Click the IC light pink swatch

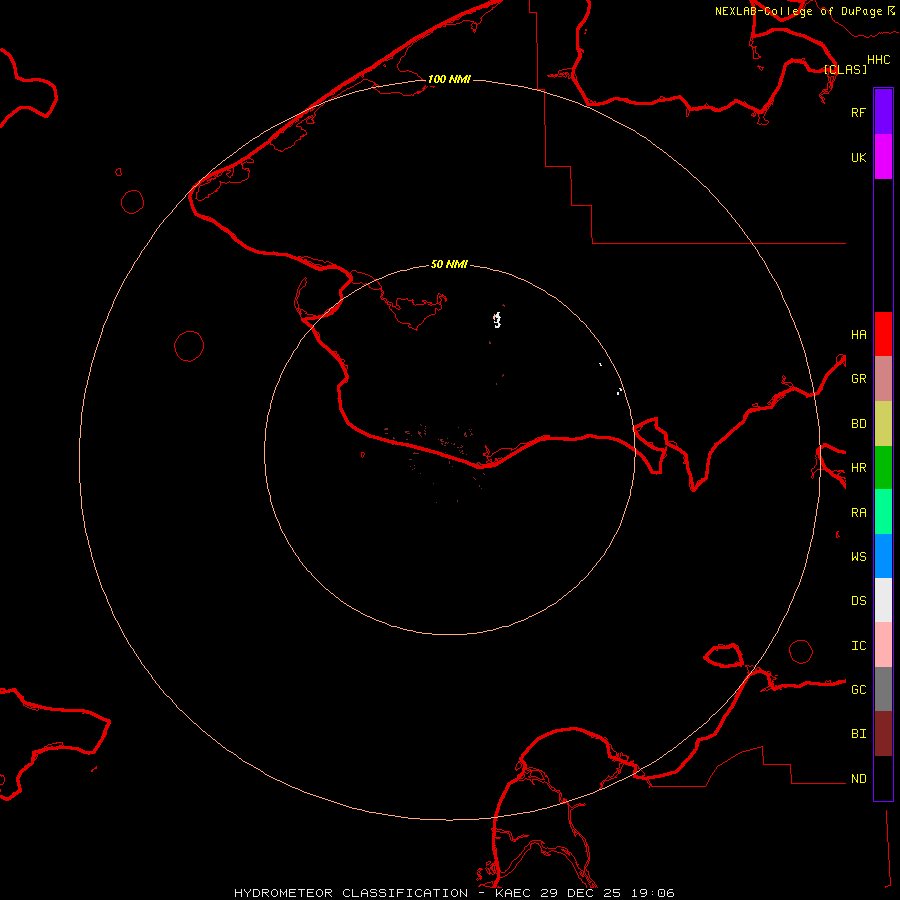click(x=883, y=645)
